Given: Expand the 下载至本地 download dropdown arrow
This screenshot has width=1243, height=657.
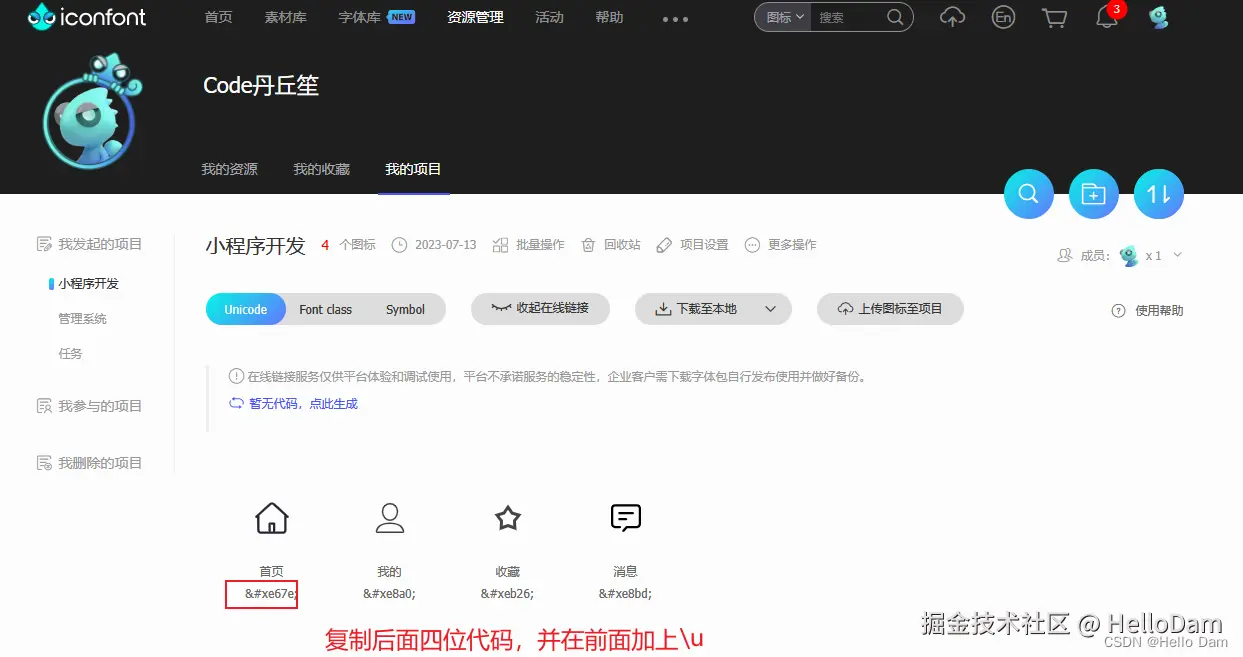Looking at the screenshot, I should point(770,309).
